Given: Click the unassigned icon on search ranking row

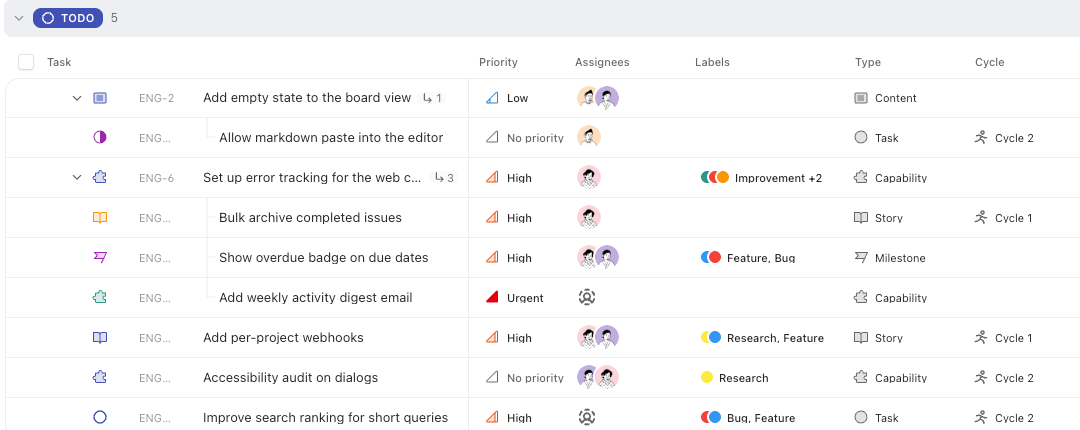Looking at the screenshot, I should 587,417.
